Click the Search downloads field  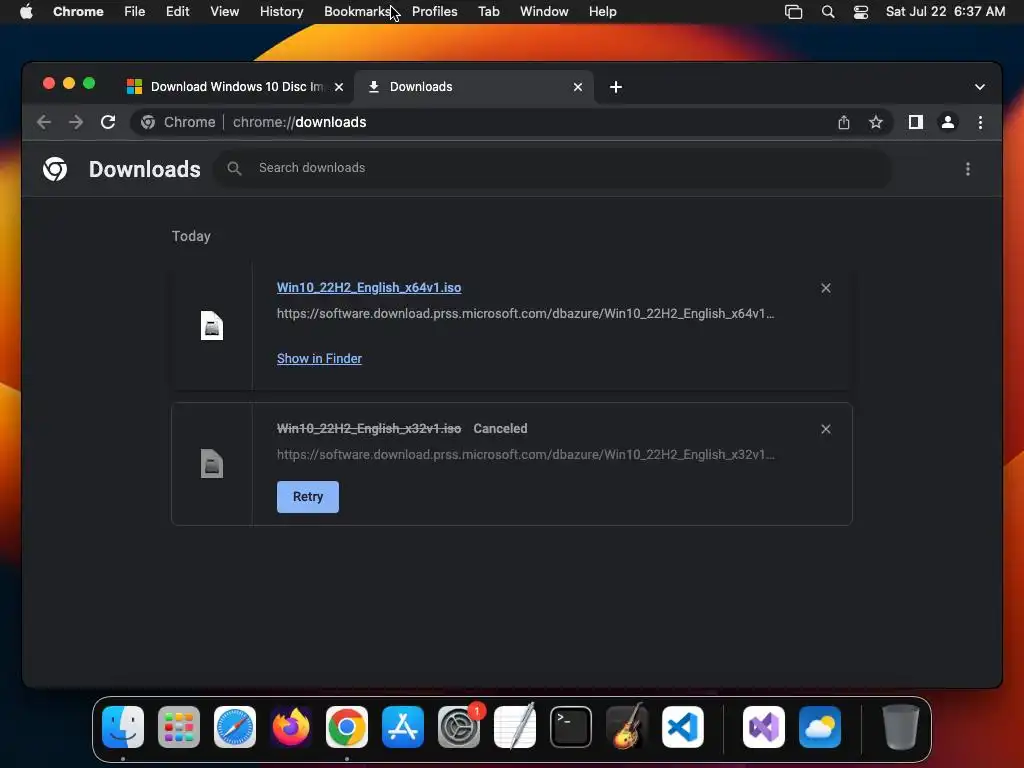tap(552, 168)
